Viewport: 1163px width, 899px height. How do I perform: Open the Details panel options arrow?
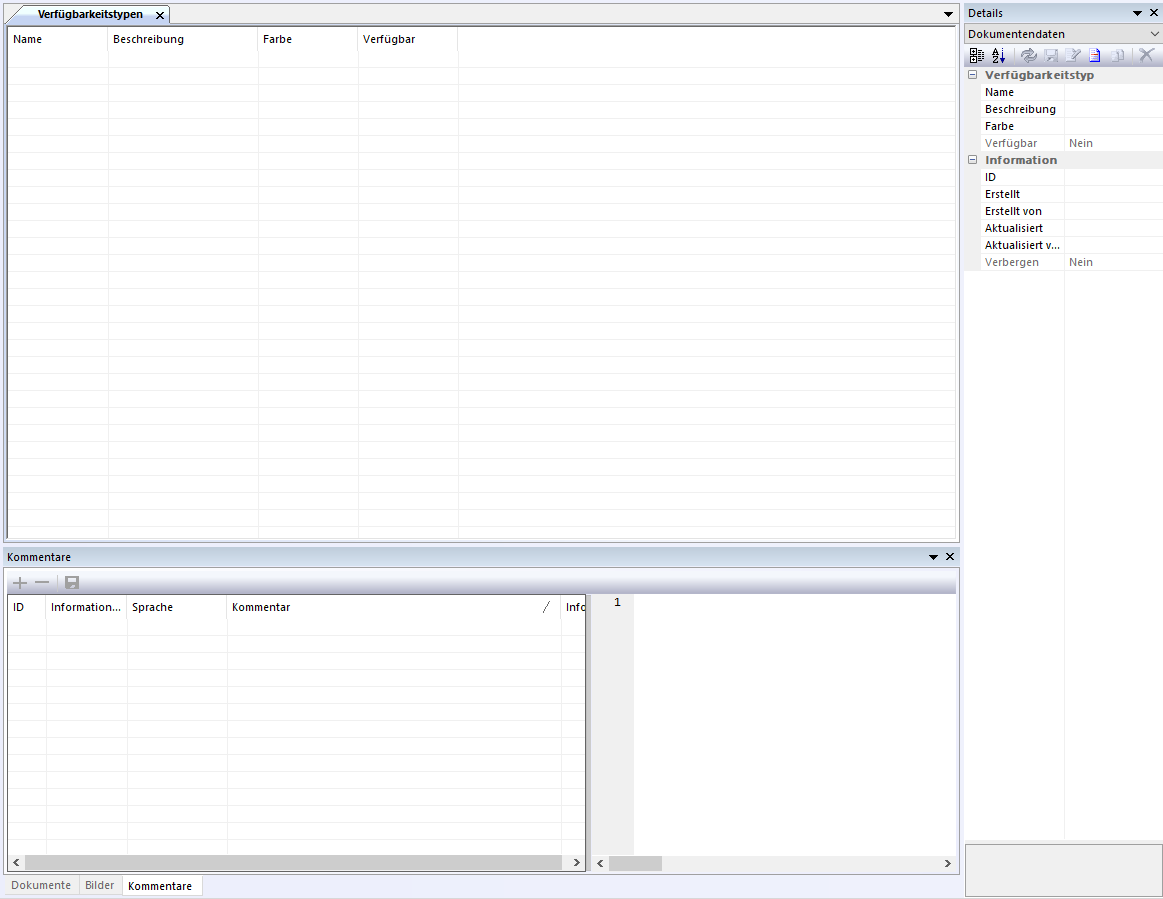click(1137, 13)
